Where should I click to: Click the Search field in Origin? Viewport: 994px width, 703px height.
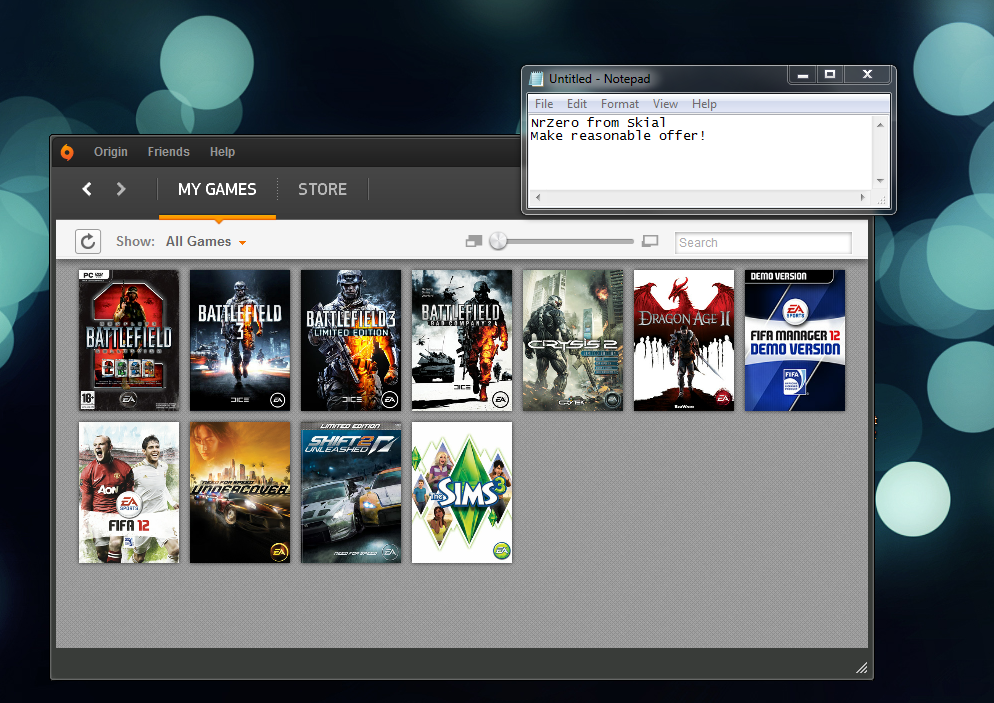(763, 243)
